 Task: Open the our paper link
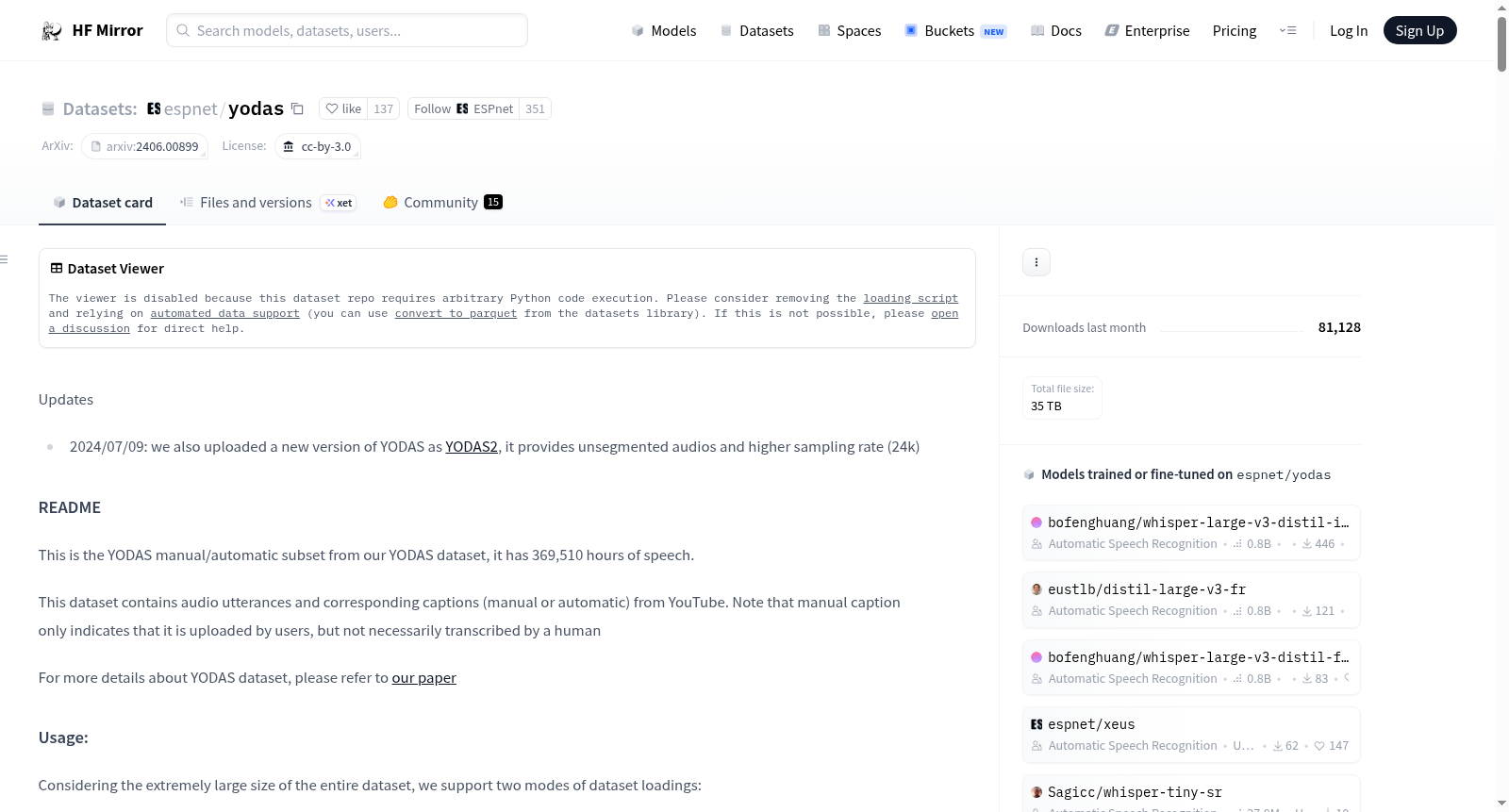click(x=423, y=677)
